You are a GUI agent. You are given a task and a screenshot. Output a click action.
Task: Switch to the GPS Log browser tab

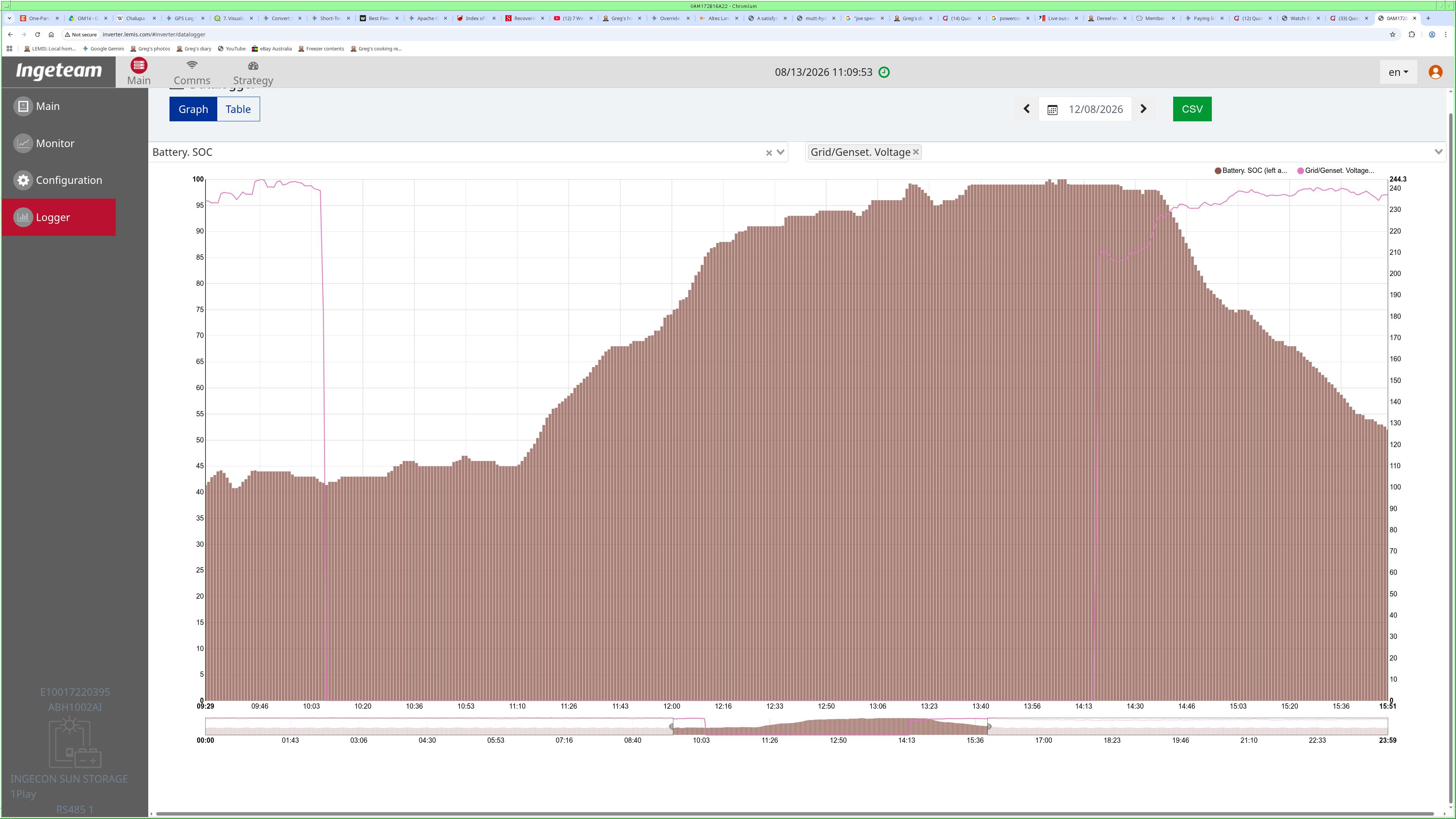tap(180, 18)
